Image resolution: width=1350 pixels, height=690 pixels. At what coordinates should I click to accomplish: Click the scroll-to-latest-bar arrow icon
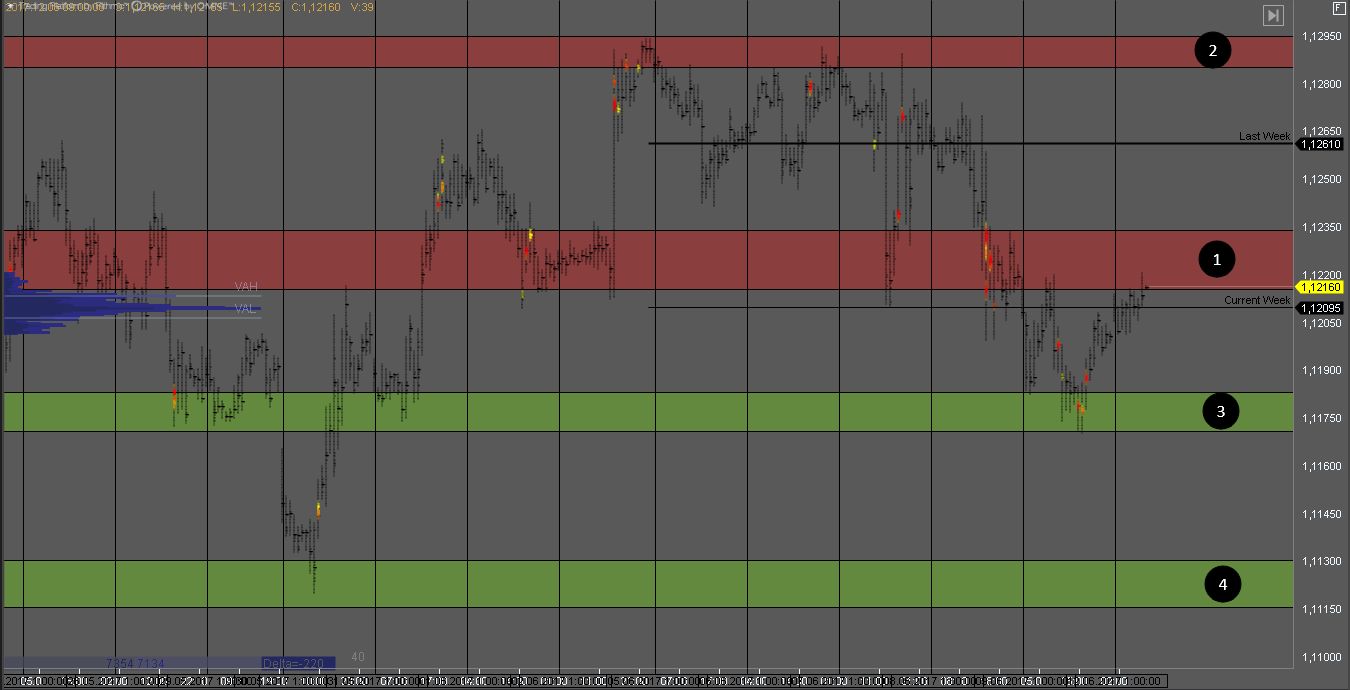pyautogui.click(x=1273, y=15)
